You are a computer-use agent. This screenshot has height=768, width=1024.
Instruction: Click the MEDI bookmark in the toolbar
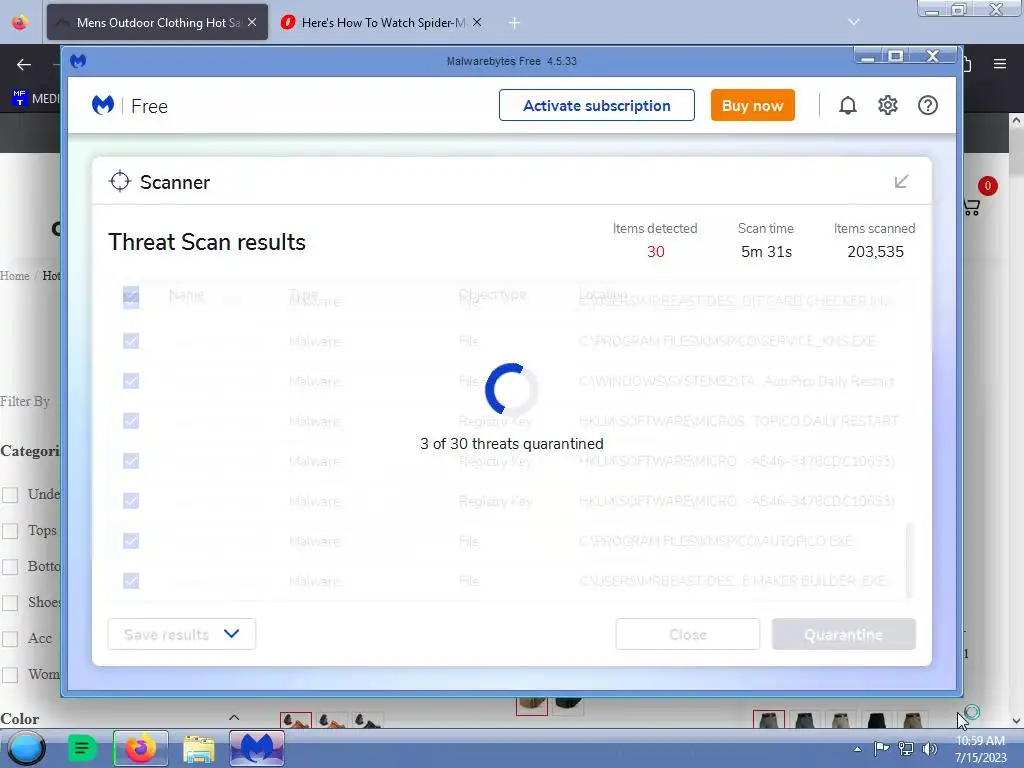click(x=35, y=99)
